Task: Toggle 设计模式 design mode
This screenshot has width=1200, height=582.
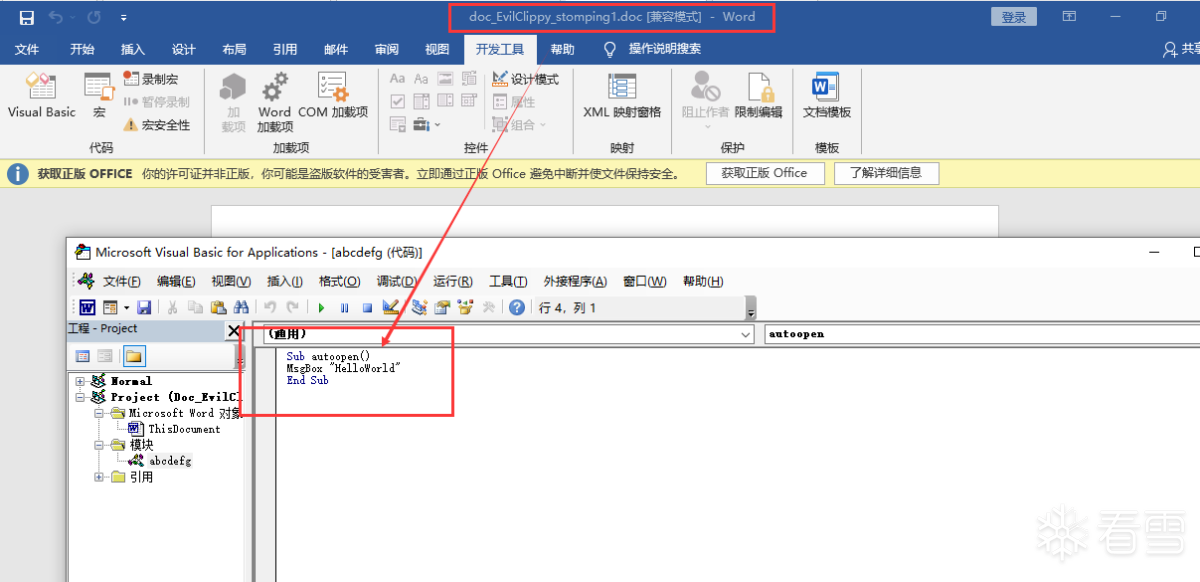Action: pyautogui.click(x=526, y=79)
